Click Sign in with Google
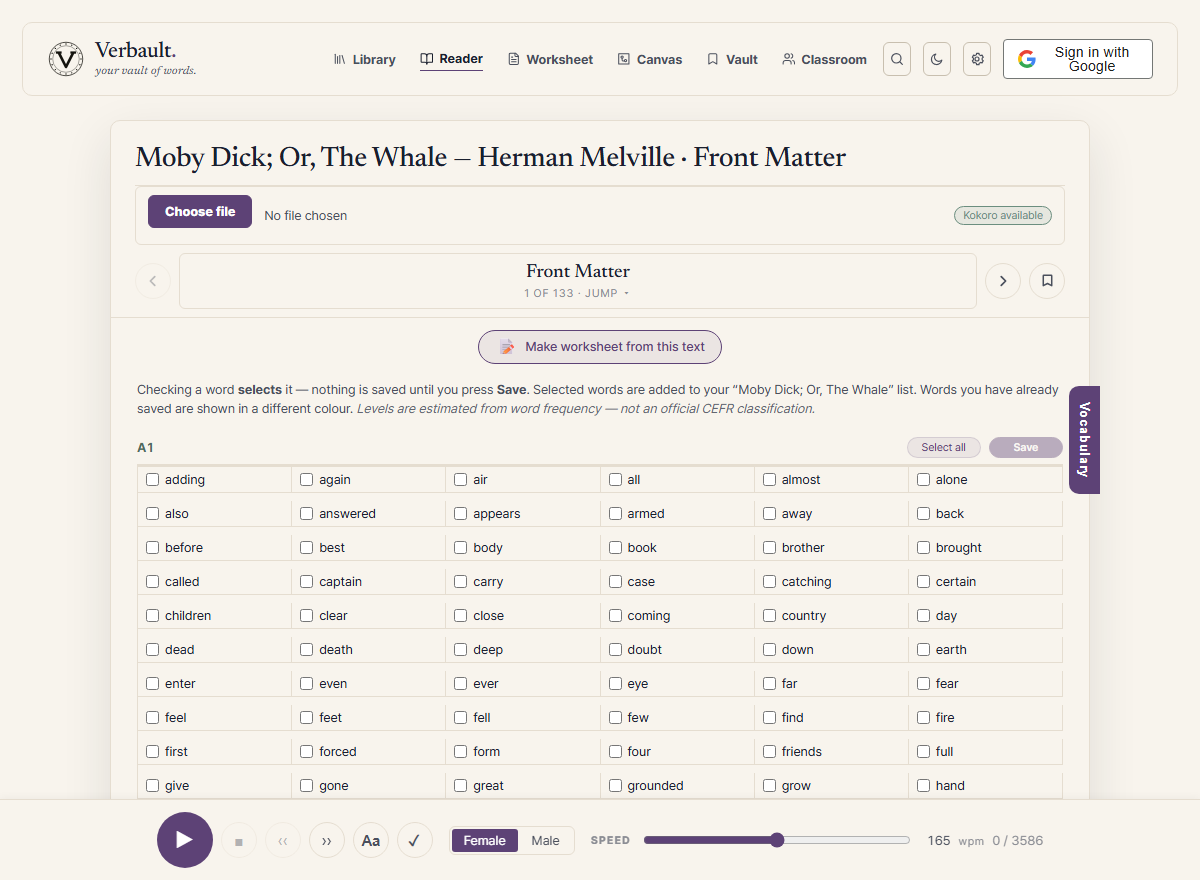The image size is (1200, 880). [1078, 59]
